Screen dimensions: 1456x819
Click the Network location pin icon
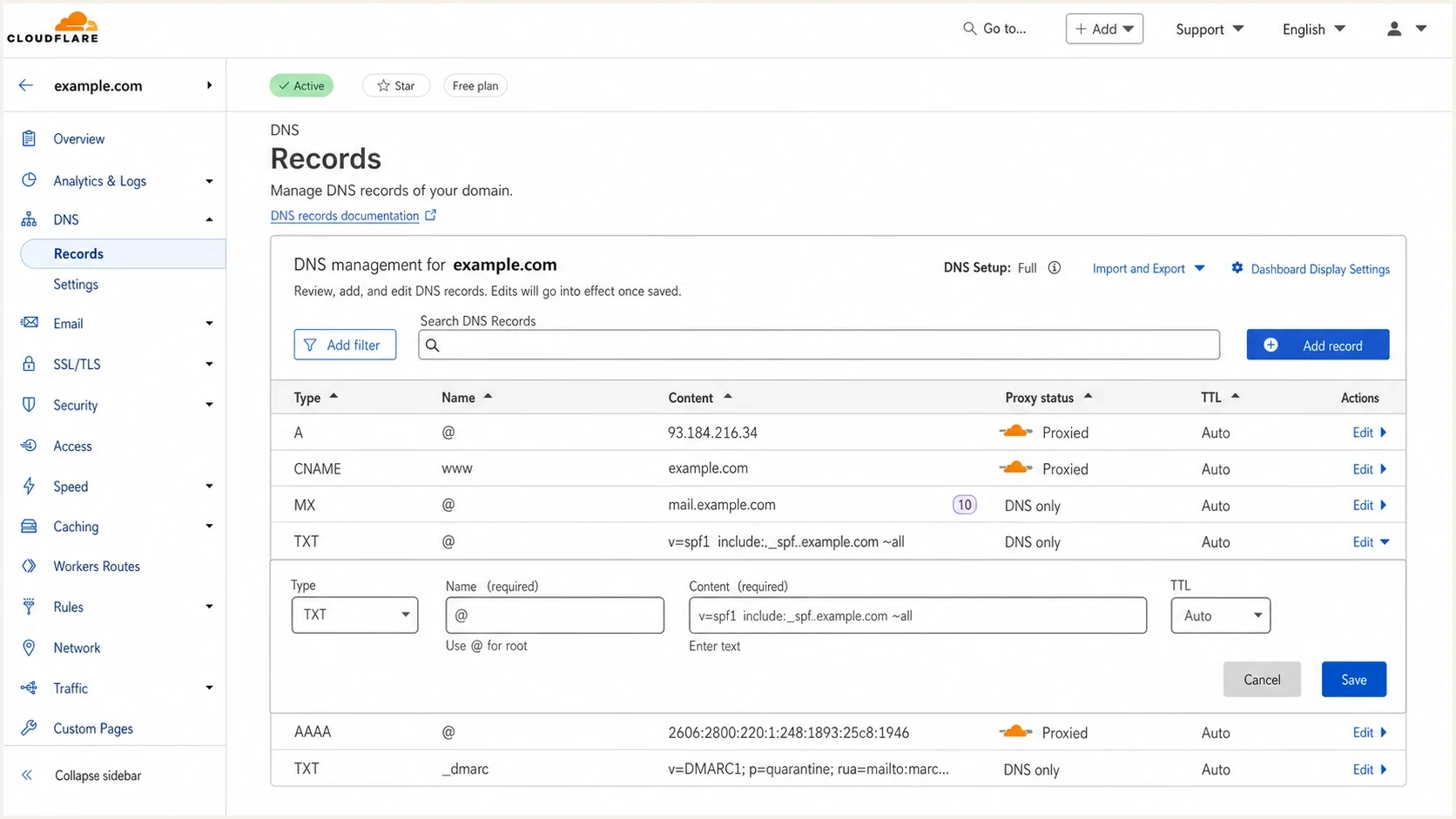(x=29, y=648)
